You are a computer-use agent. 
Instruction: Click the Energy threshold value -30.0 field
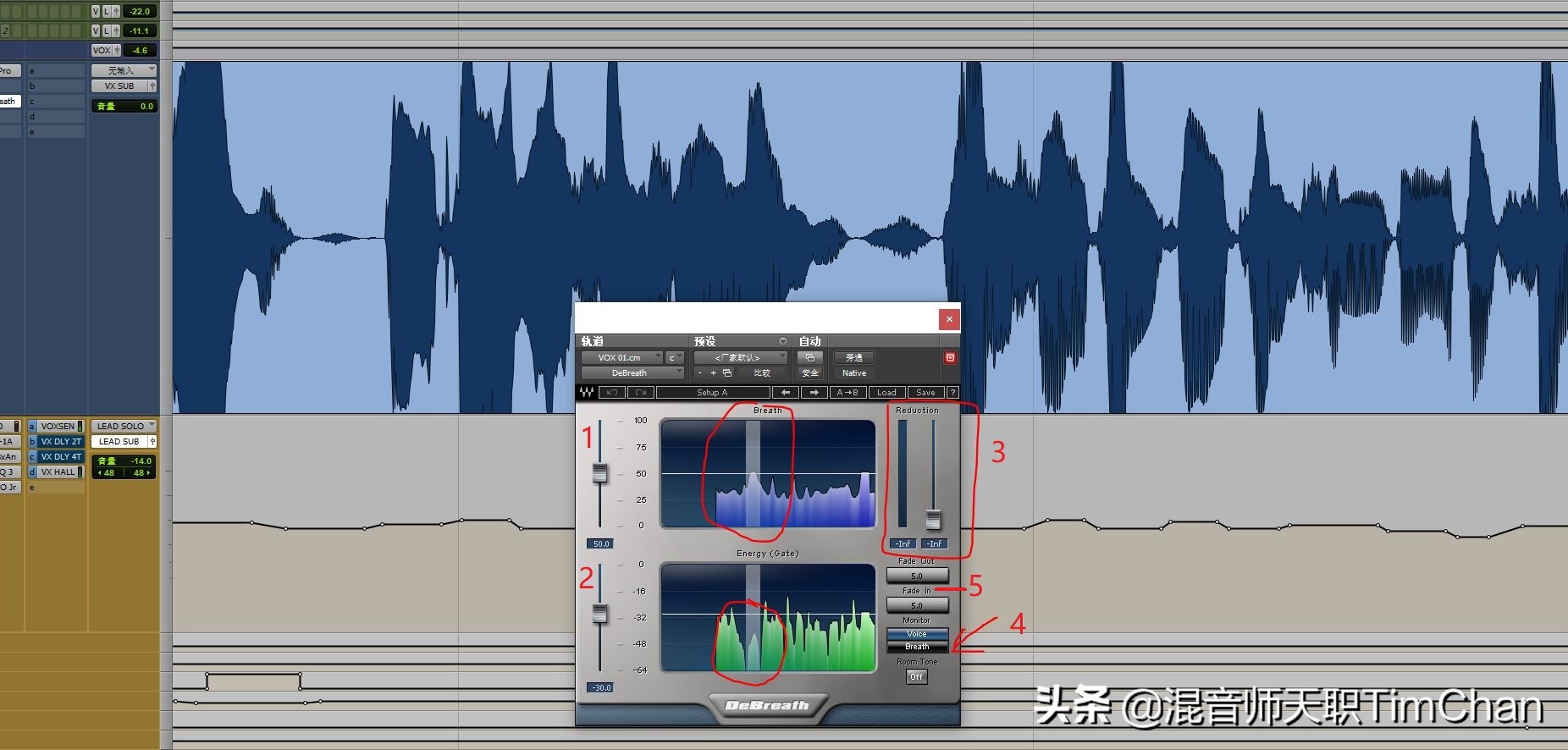click(600, 688)
